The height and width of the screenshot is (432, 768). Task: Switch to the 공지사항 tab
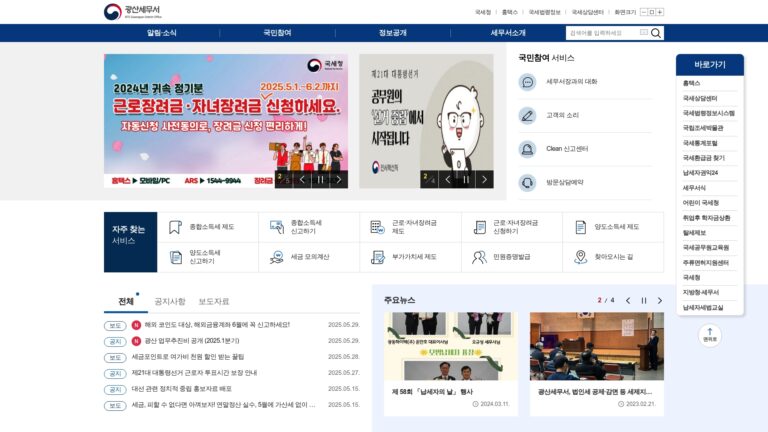click(x=170, y=301)
